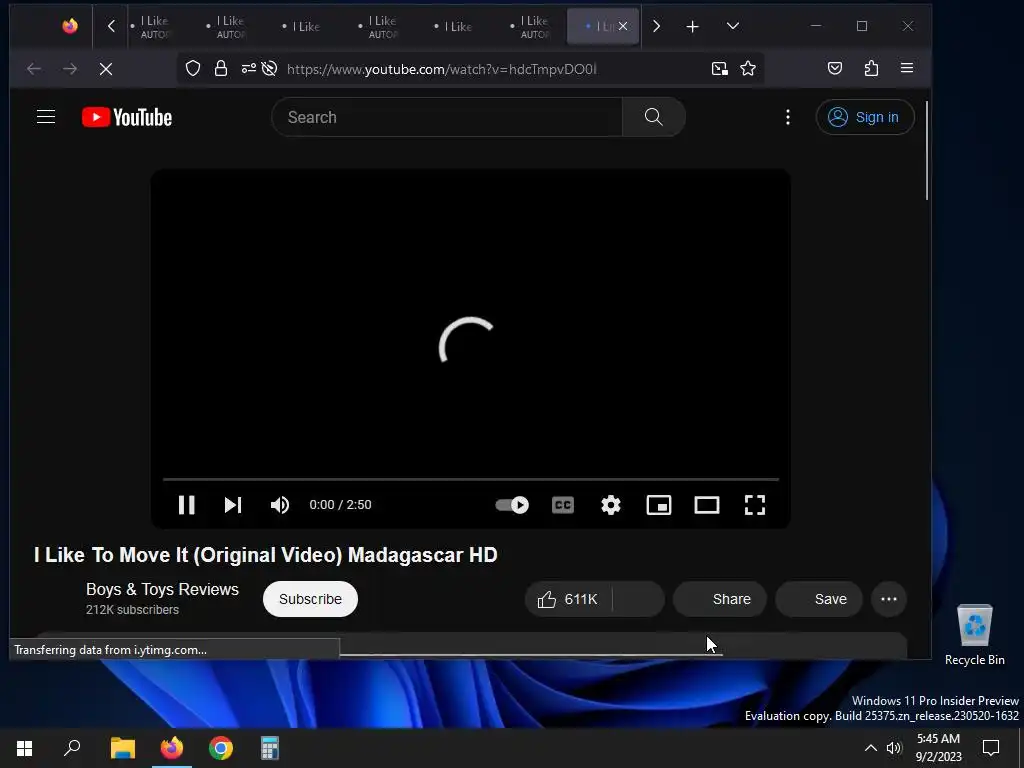Click the page vertical scrollbar

pos(927,150)
